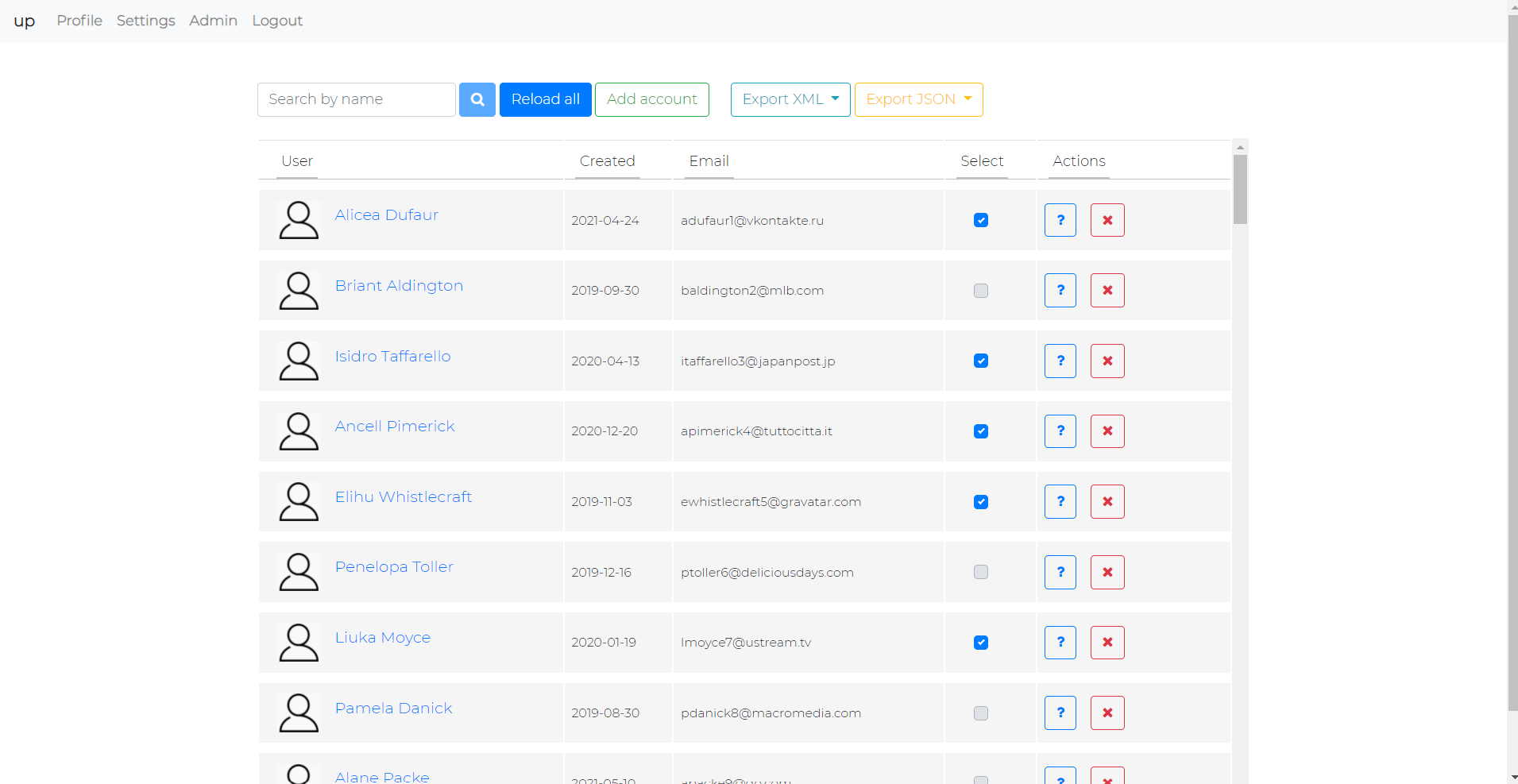Open info for Pamela Danick
This screenshot has height=784, width=1518.
pyautogui.click(x=1060, y=713)
